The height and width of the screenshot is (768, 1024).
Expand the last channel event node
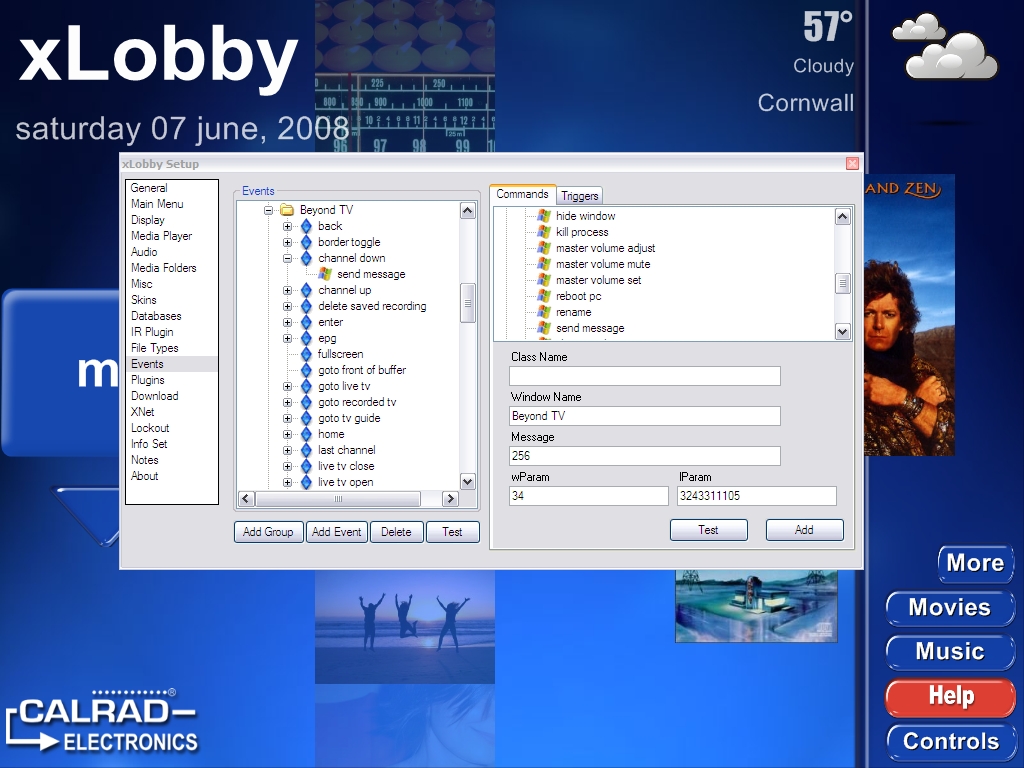[x=287, y=451]
